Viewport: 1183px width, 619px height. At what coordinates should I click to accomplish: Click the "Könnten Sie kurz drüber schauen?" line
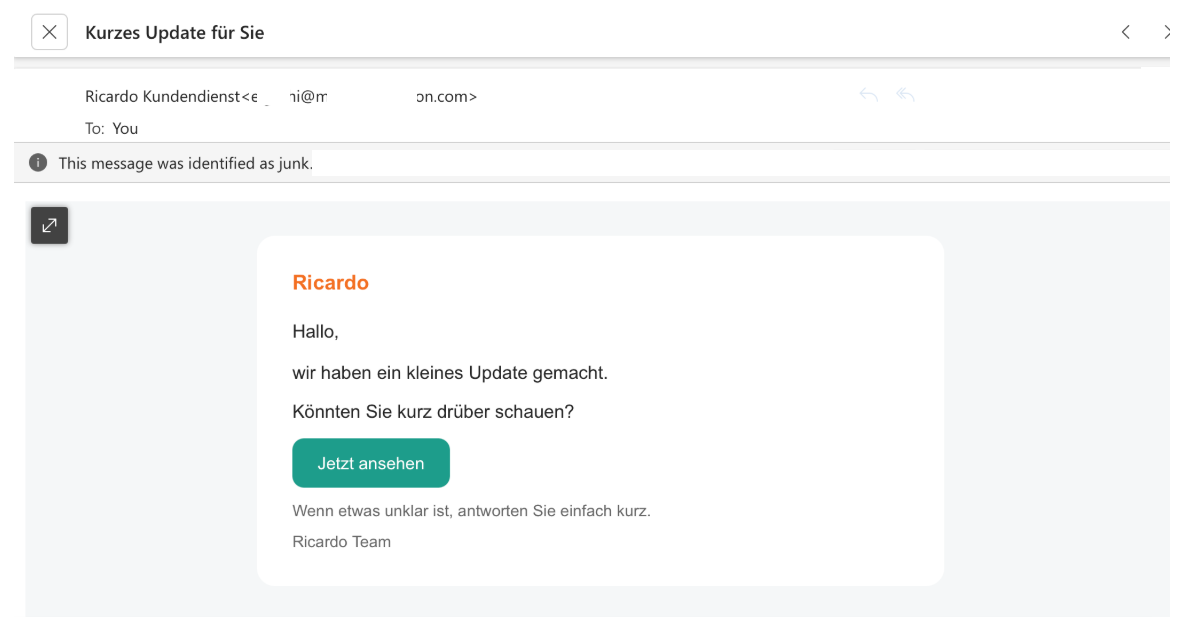click(432, 411)
